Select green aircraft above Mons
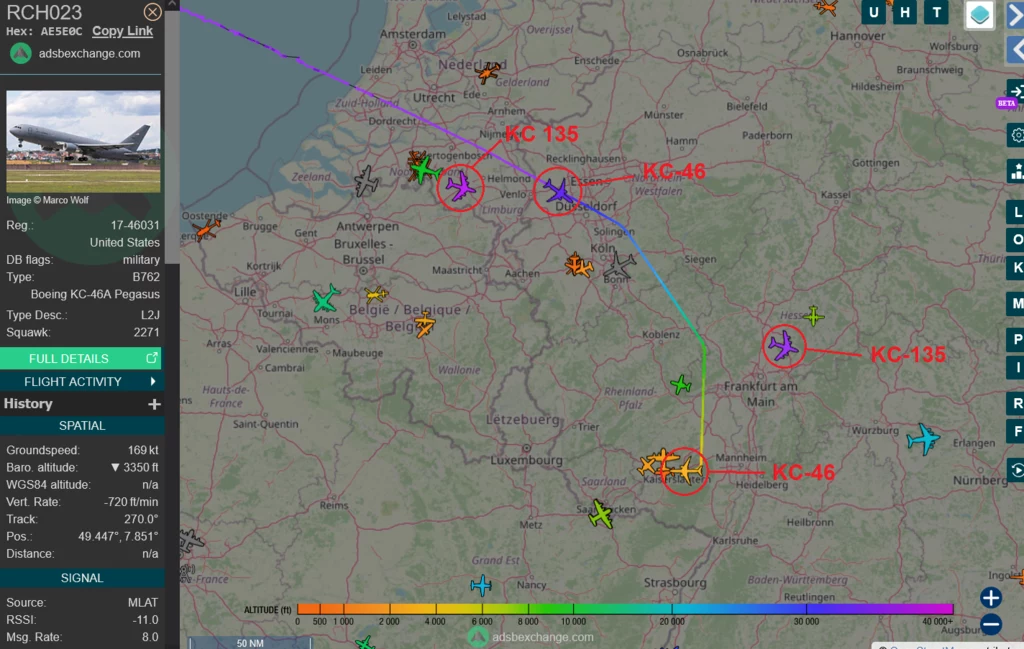Screen dimensions: 1024x649 pos(325,298)
